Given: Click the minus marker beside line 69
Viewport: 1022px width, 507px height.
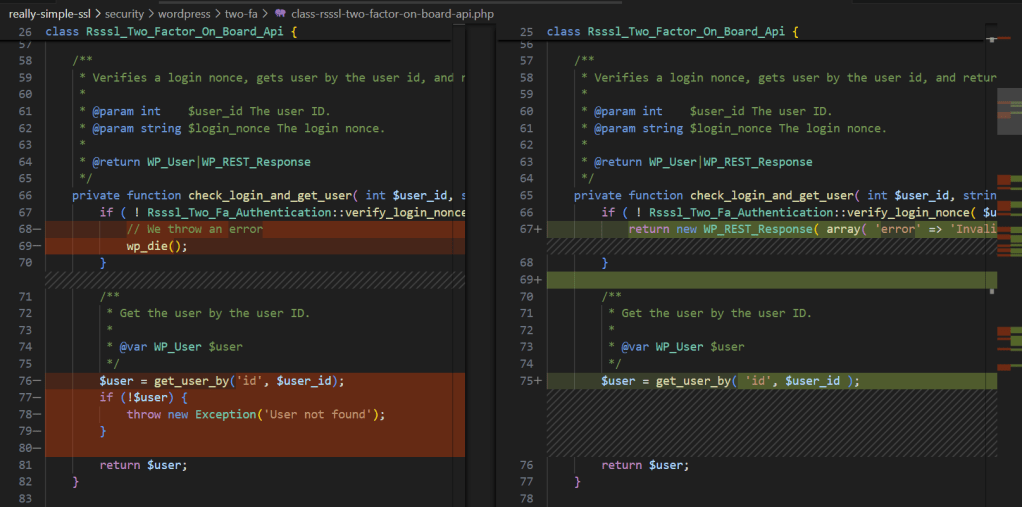Looking at the screenshot, I should pos(37,246).
